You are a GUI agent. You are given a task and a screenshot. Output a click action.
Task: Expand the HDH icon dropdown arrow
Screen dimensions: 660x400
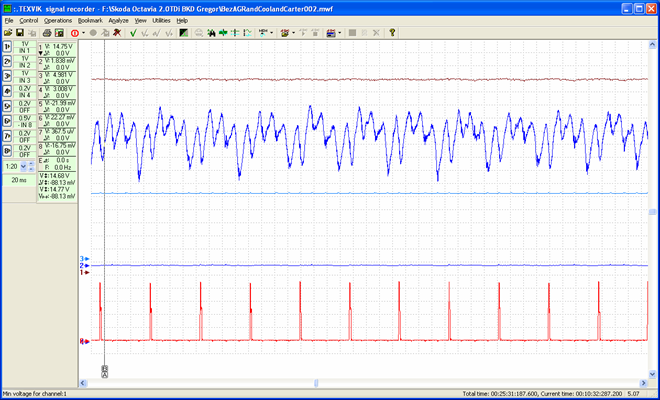pos(271,33)
